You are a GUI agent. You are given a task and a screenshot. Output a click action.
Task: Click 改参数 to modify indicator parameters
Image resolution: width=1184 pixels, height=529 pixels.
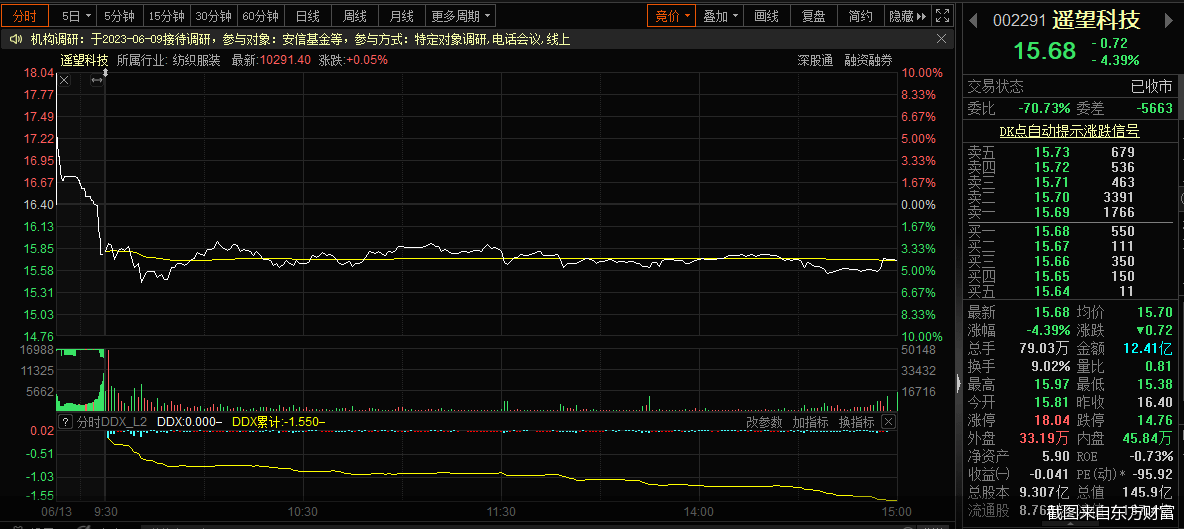point(764,422)
